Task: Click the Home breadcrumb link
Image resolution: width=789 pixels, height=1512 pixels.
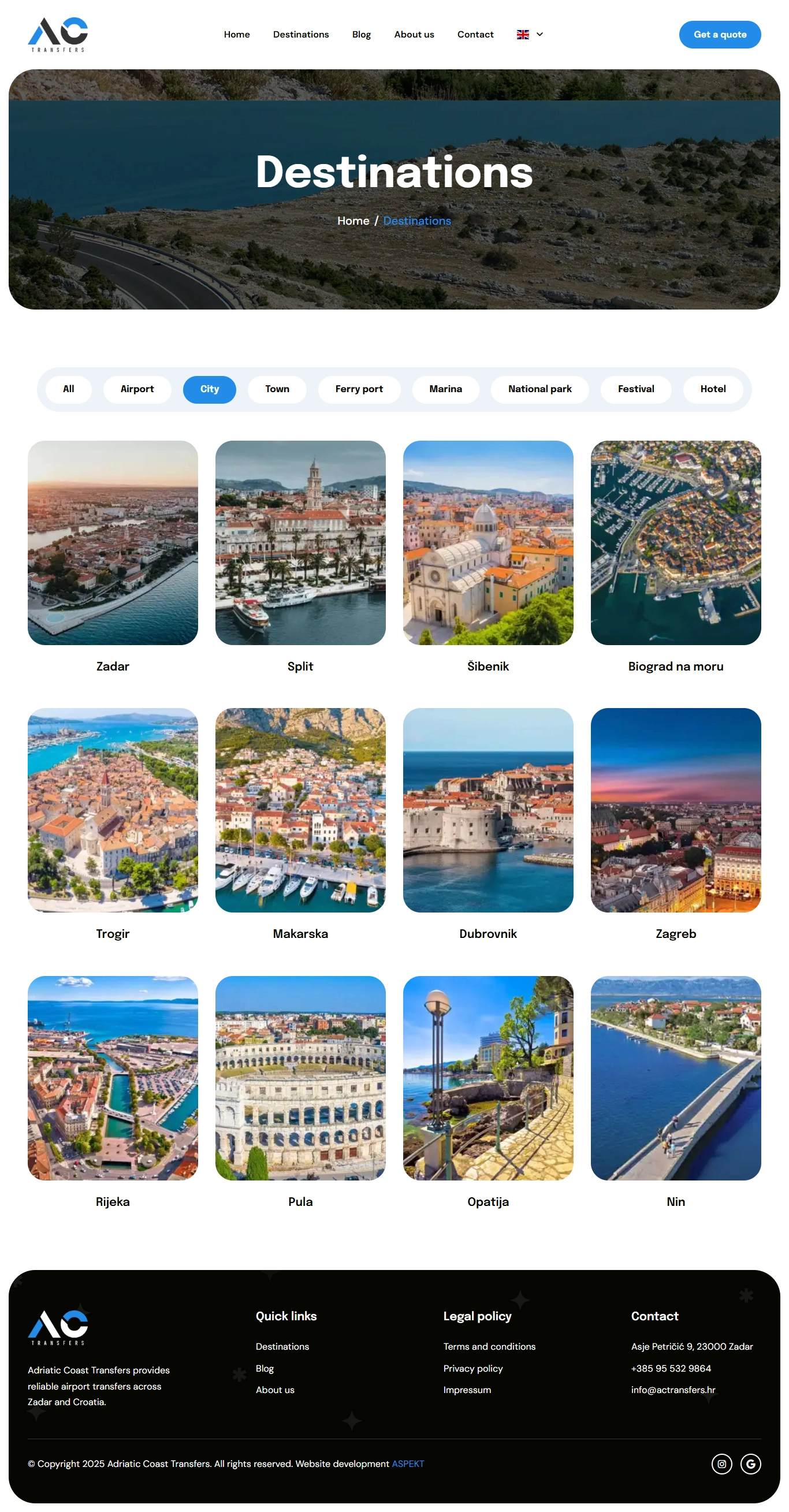Action: pos(353,221)
